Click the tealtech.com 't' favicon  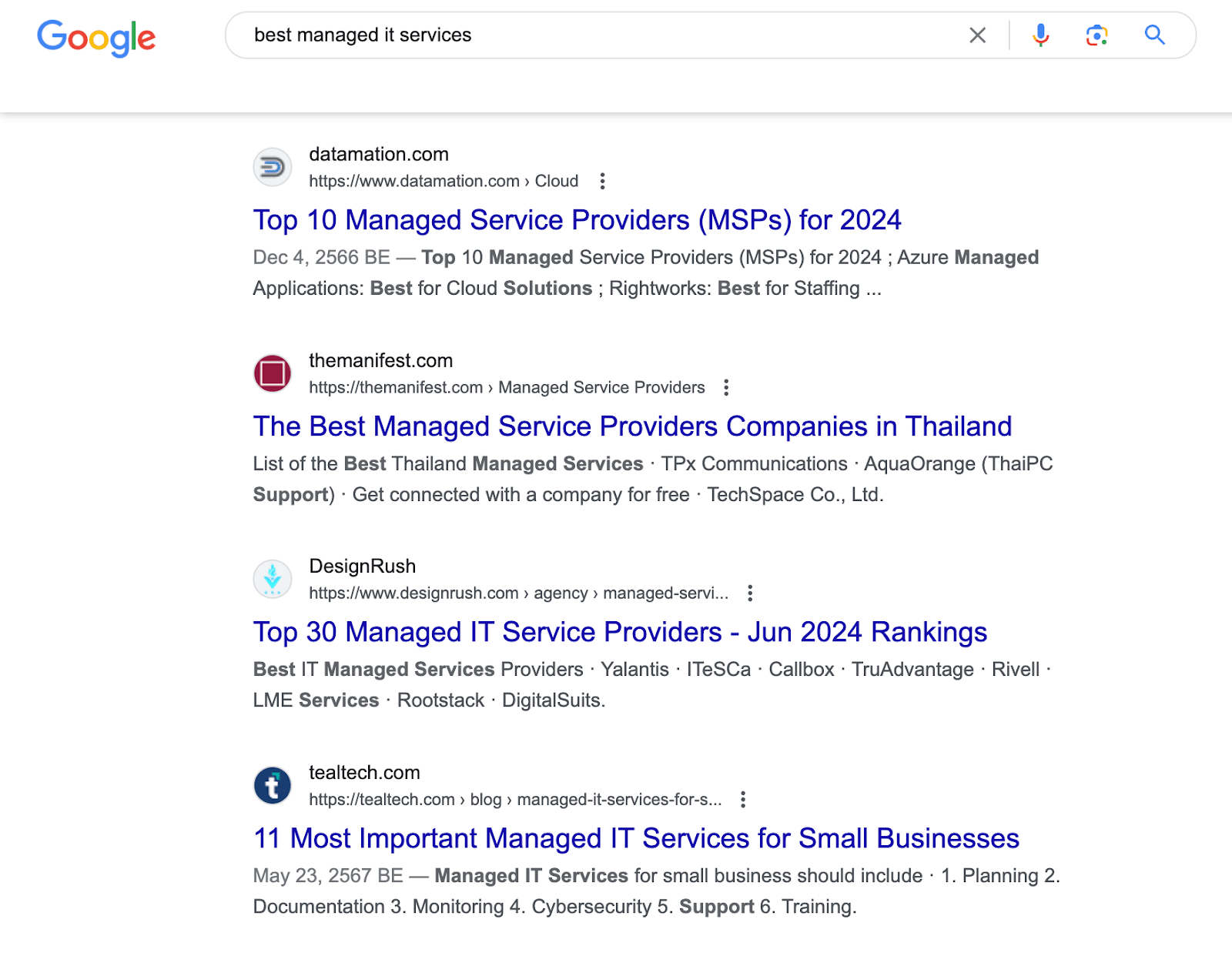point(273,785)
